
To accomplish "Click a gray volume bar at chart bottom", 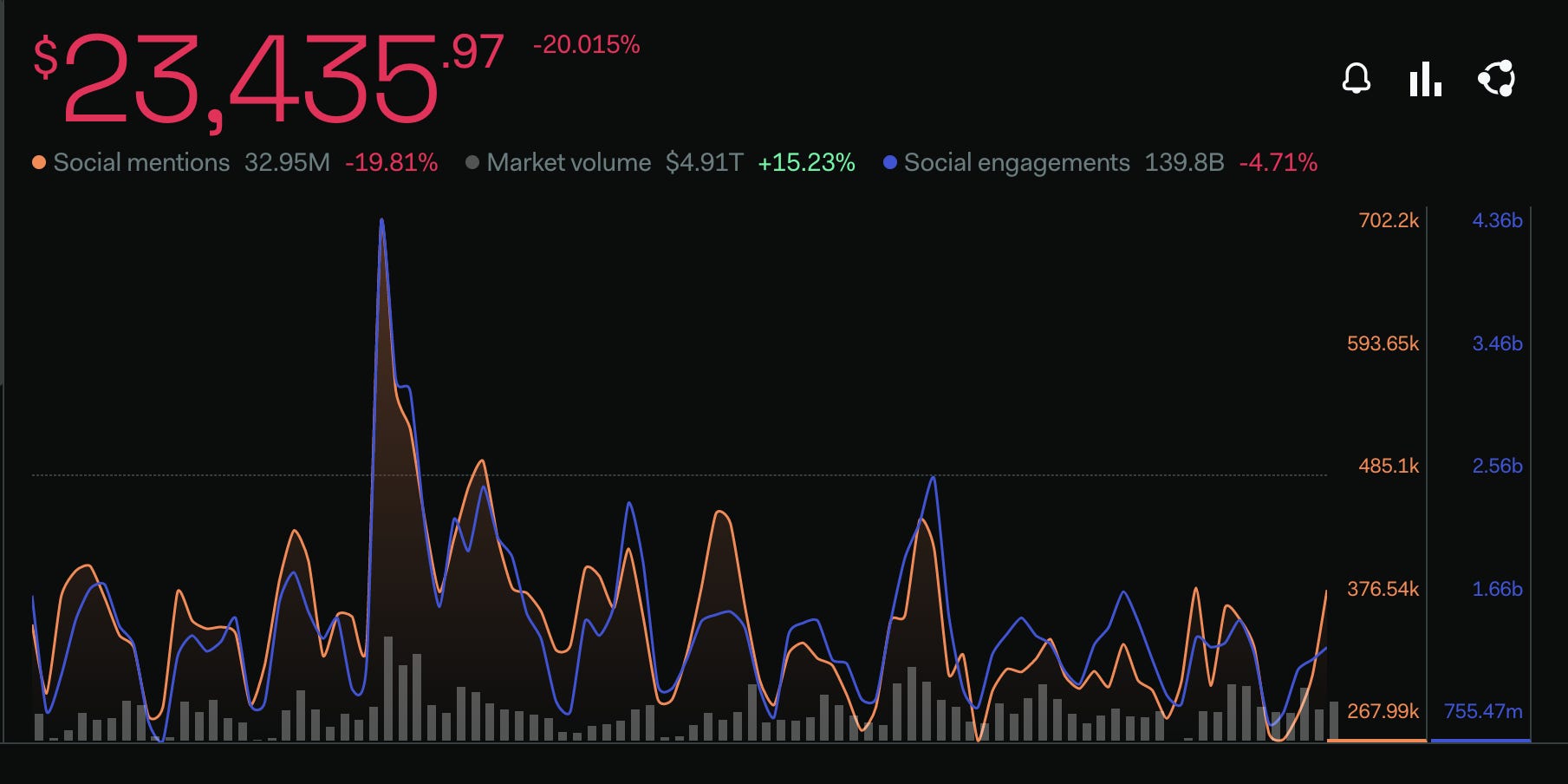I will pyautogui.click(x=387, y=694).
